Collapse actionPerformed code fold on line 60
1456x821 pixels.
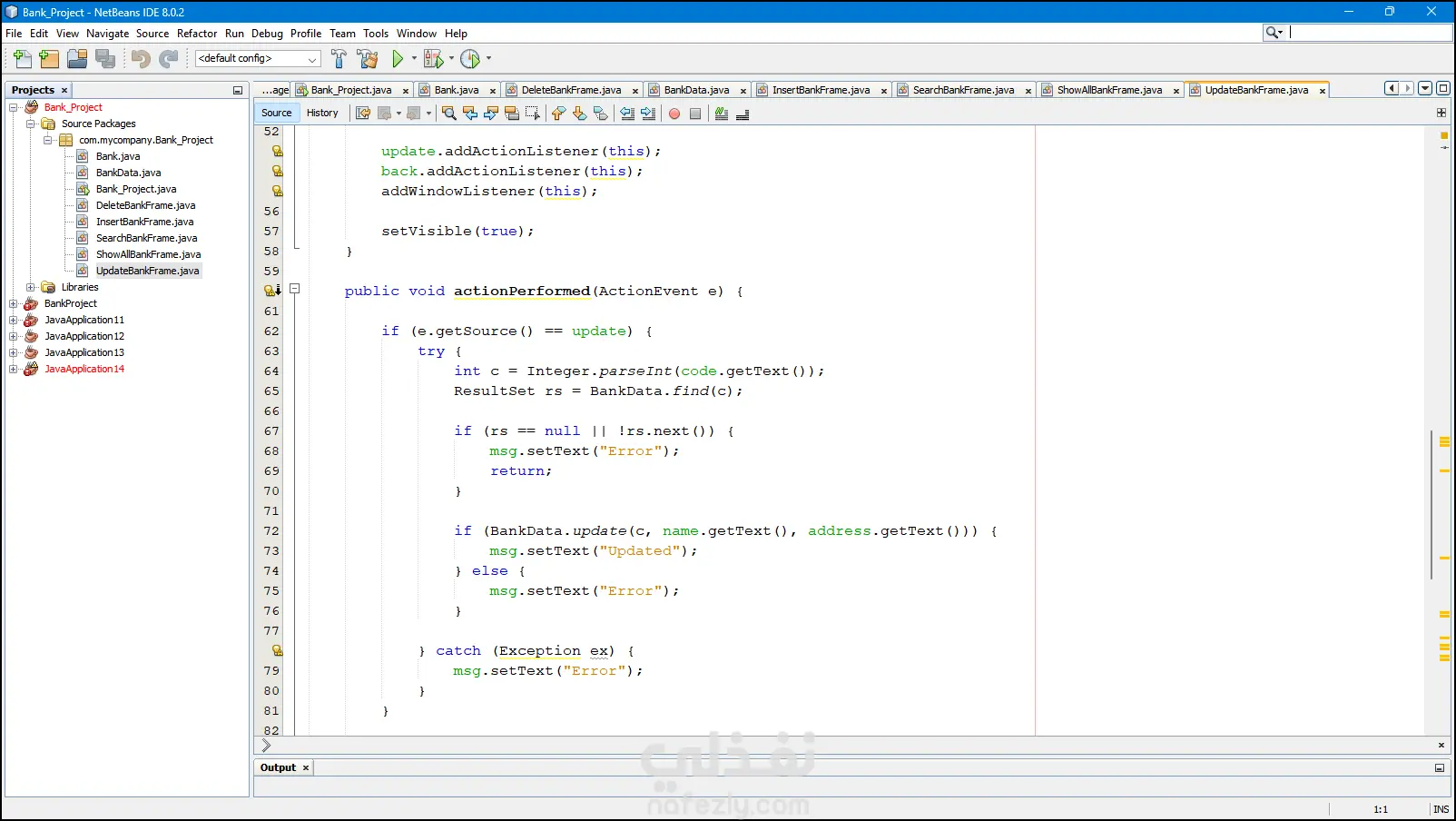295,289
